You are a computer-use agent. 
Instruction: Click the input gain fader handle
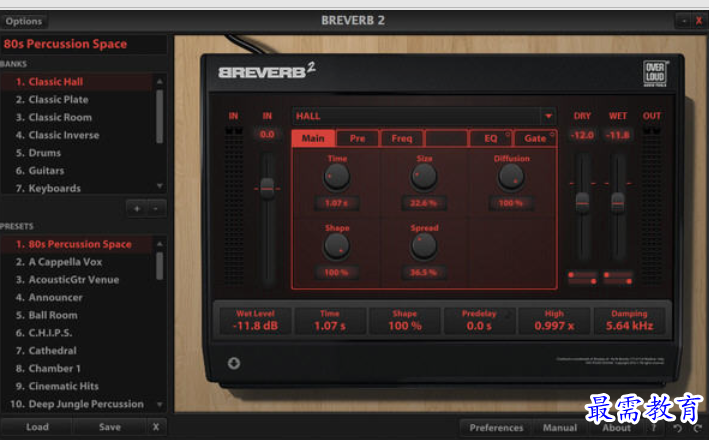pyautogui.click(x=267, y=188)
